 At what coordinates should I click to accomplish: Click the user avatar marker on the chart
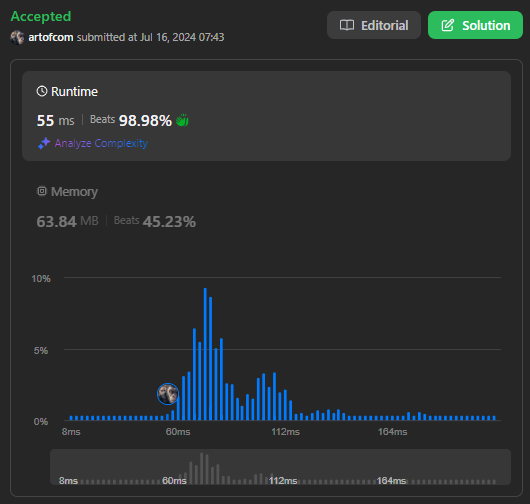click(x=168, y=394)
